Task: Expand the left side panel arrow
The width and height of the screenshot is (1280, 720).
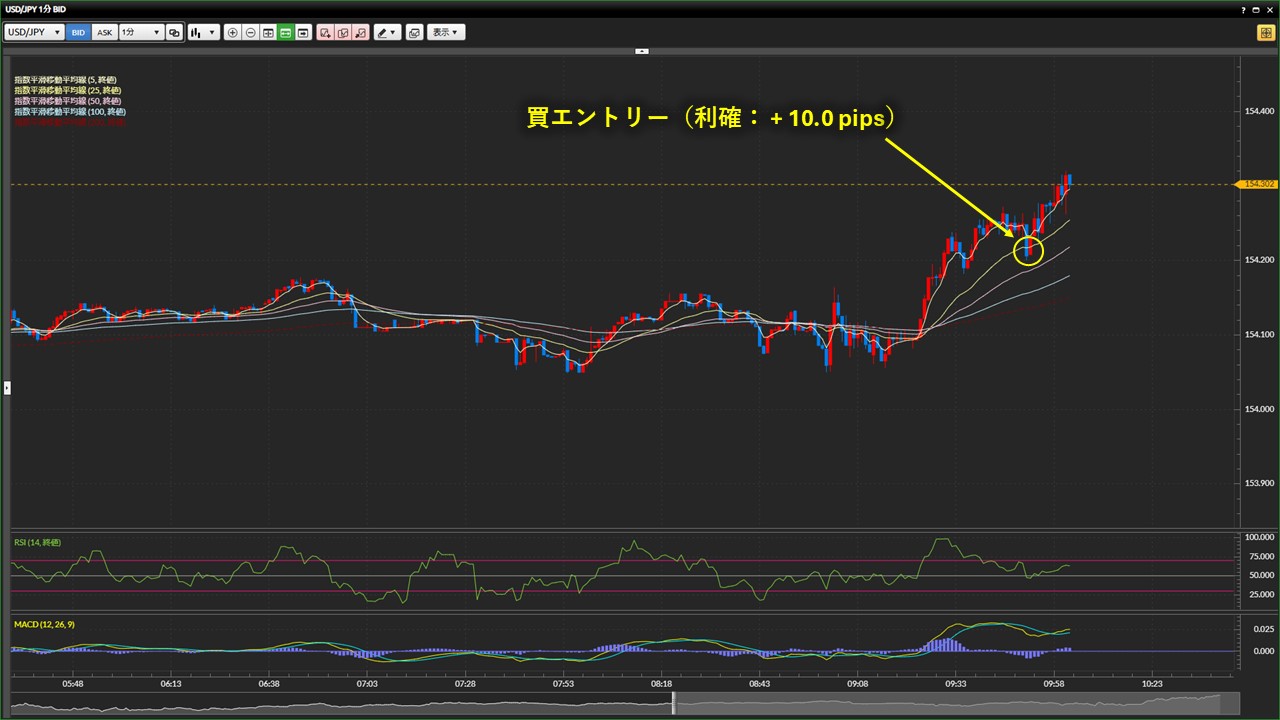Action: [7, 387]
